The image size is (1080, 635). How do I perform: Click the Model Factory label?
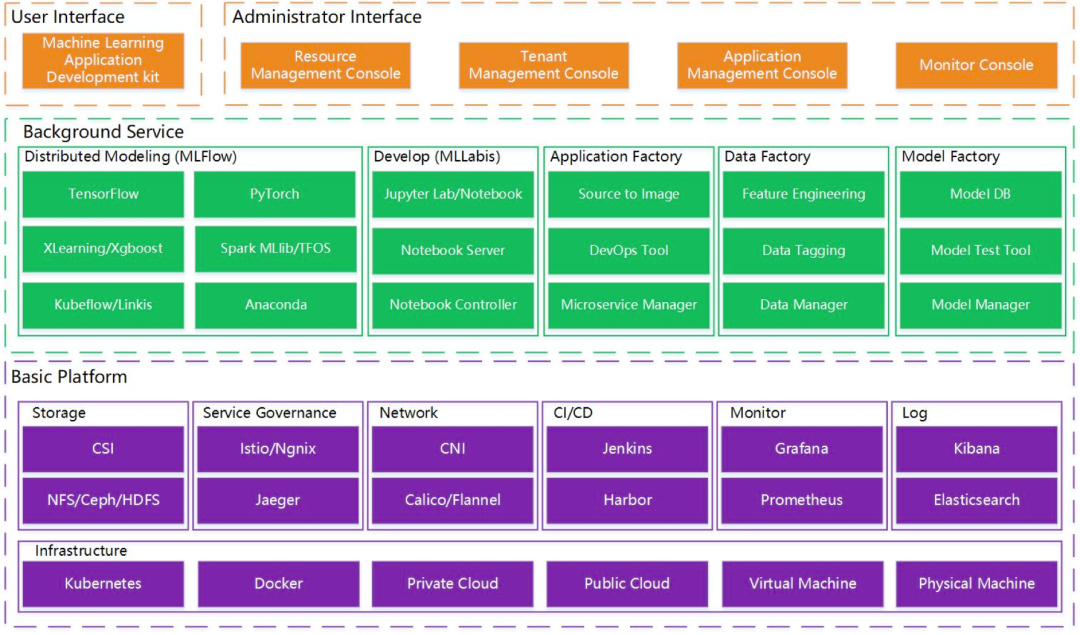coord(951,156)
